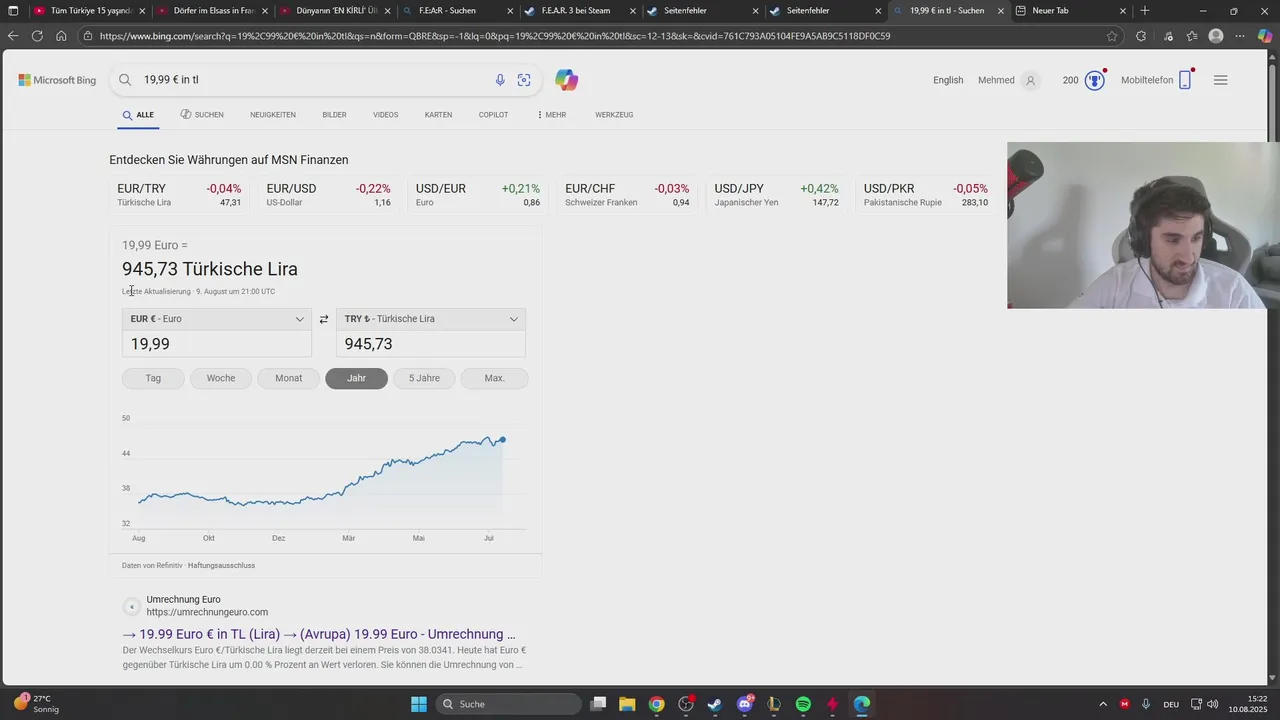Open Steam from taskbar
The image size is (1280, 720).
[x=715, y=704]
